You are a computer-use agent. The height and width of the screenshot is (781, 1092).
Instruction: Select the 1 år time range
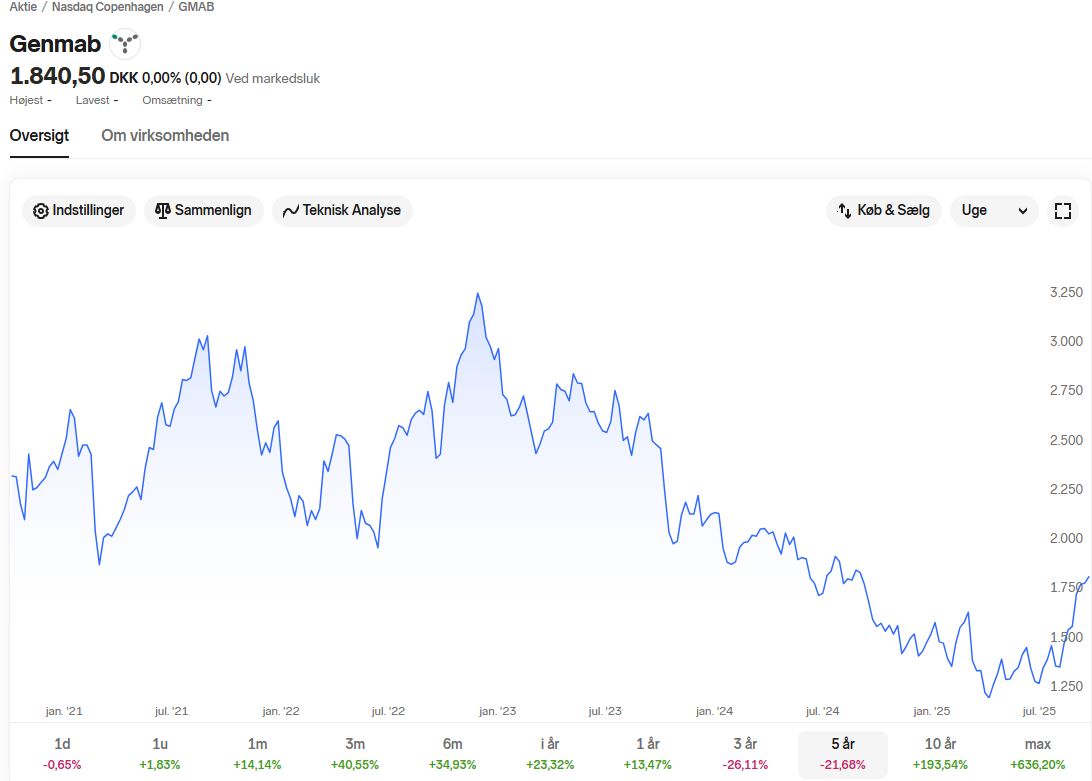click(647, 754)
